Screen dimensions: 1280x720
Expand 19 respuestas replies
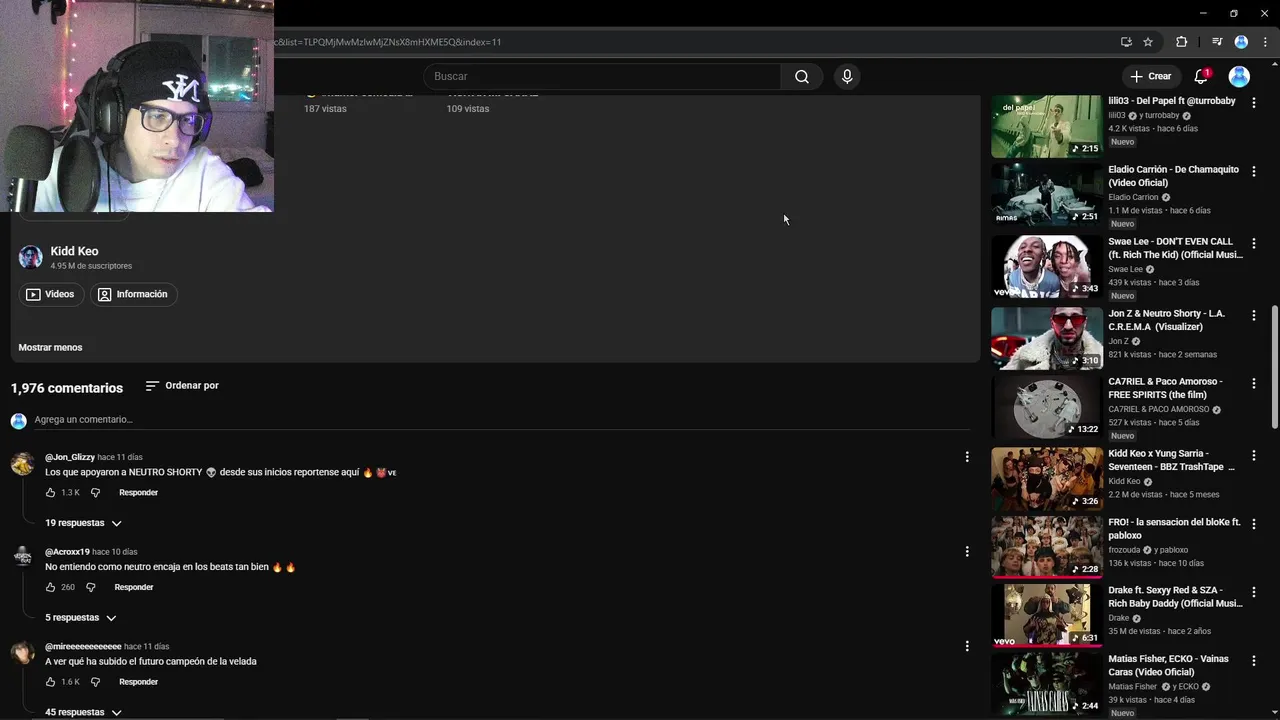click(x=83, y=523)
